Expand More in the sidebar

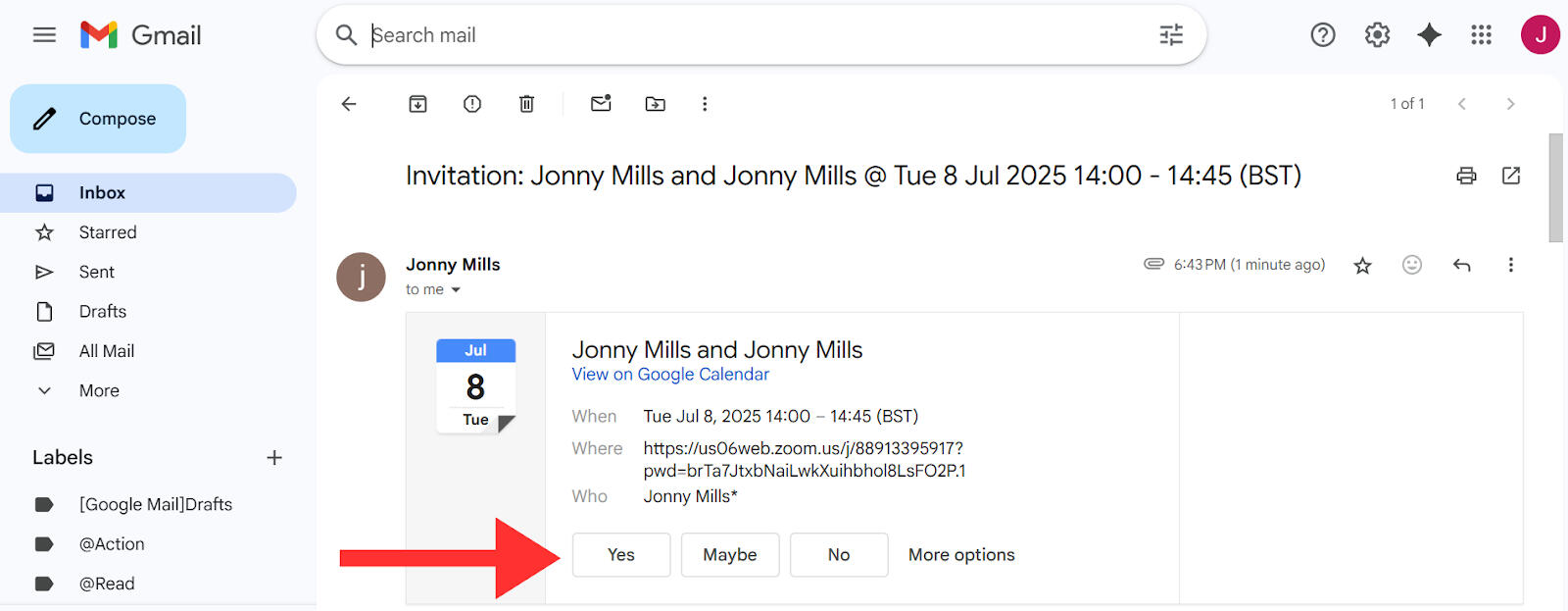click(98, 390)
